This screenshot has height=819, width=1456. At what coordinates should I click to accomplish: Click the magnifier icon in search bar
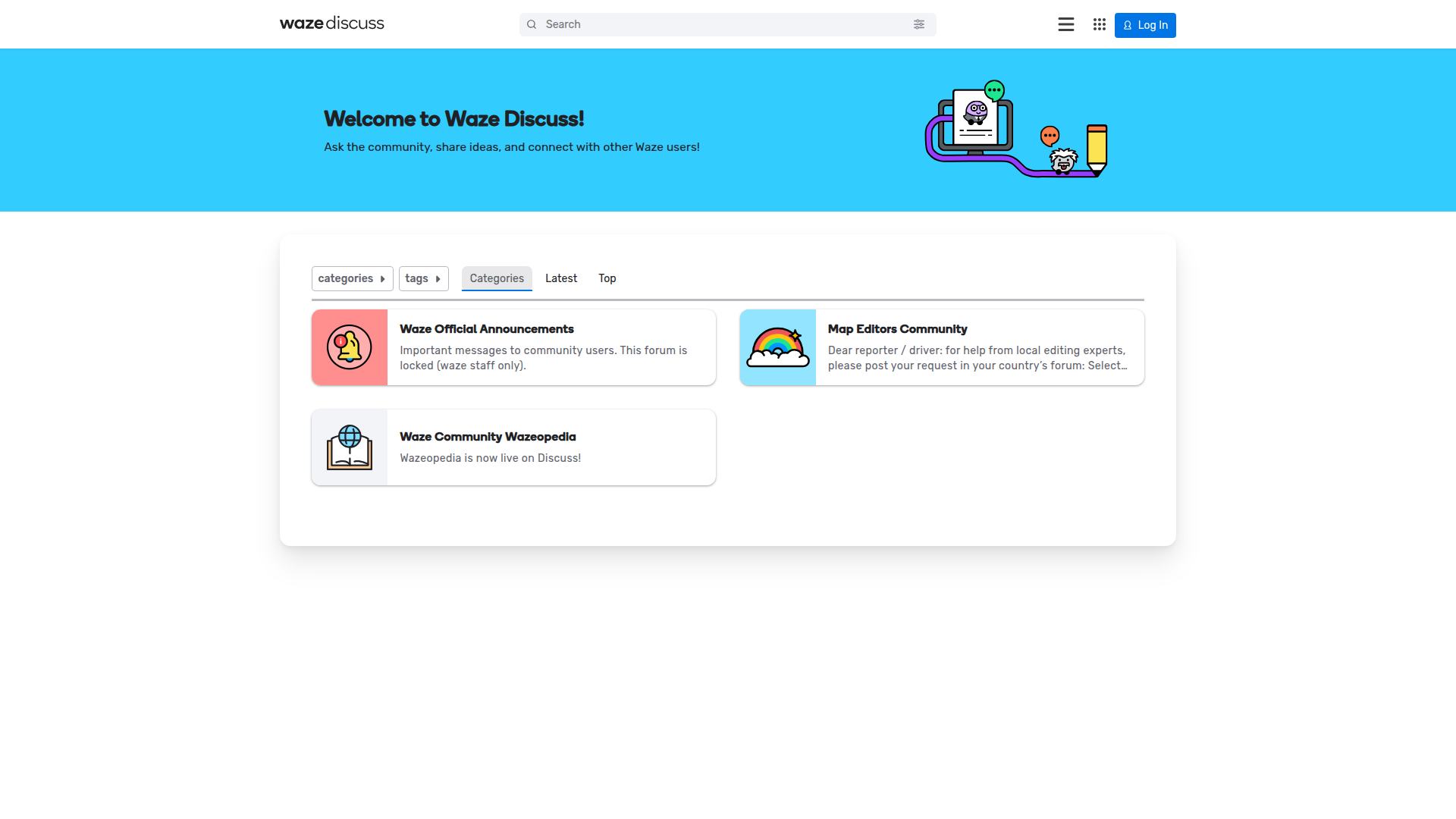pos(532,24)
